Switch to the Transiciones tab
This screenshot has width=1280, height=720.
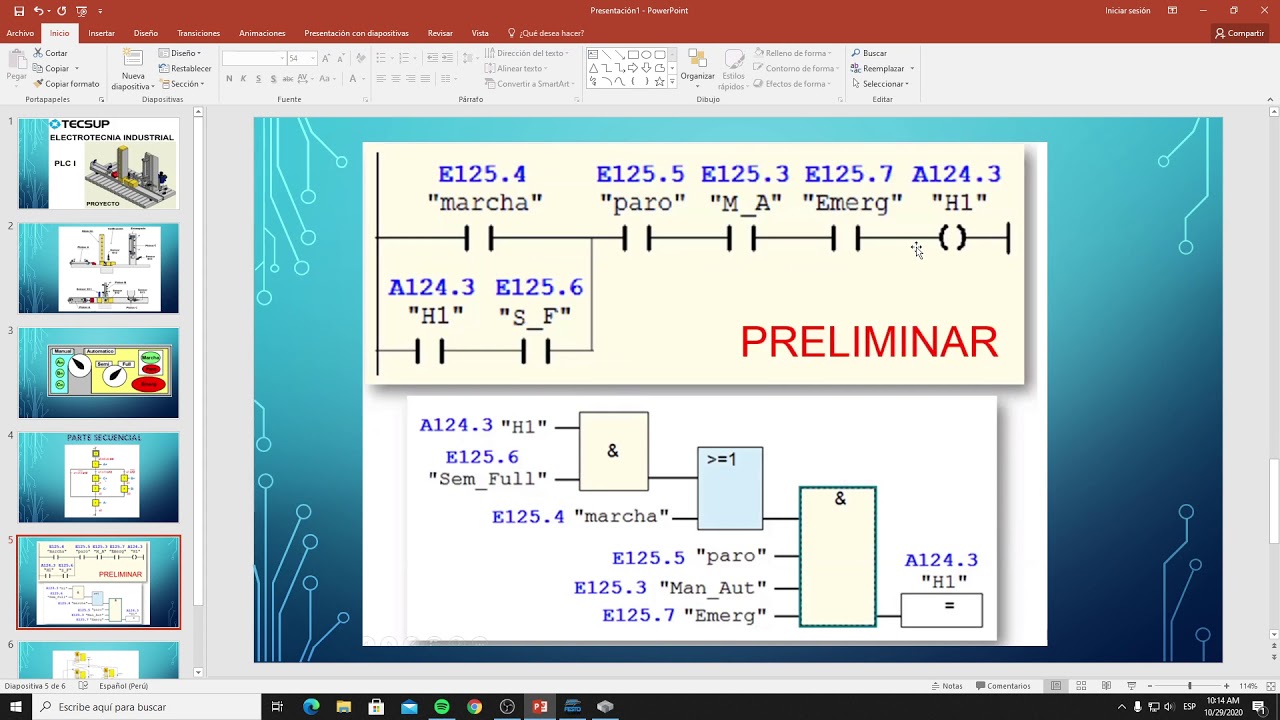tap(198, 33)
